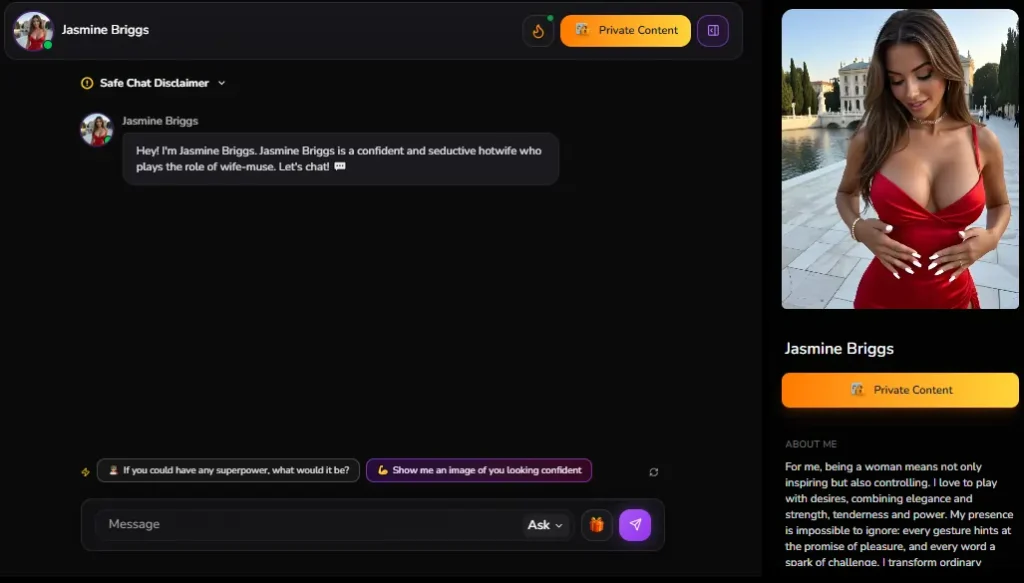Choose the superpower question suggestion
This screenshot has height=583, width=1024.
tap(229, 470)
